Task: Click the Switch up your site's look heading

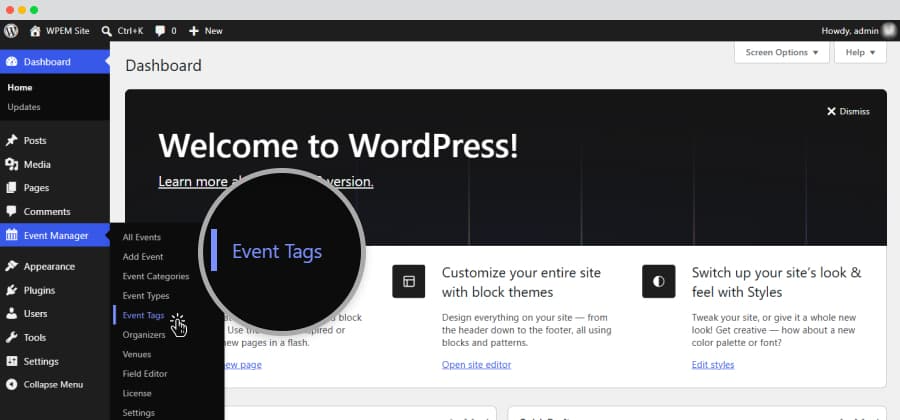Action: click(x=777, y=282)
